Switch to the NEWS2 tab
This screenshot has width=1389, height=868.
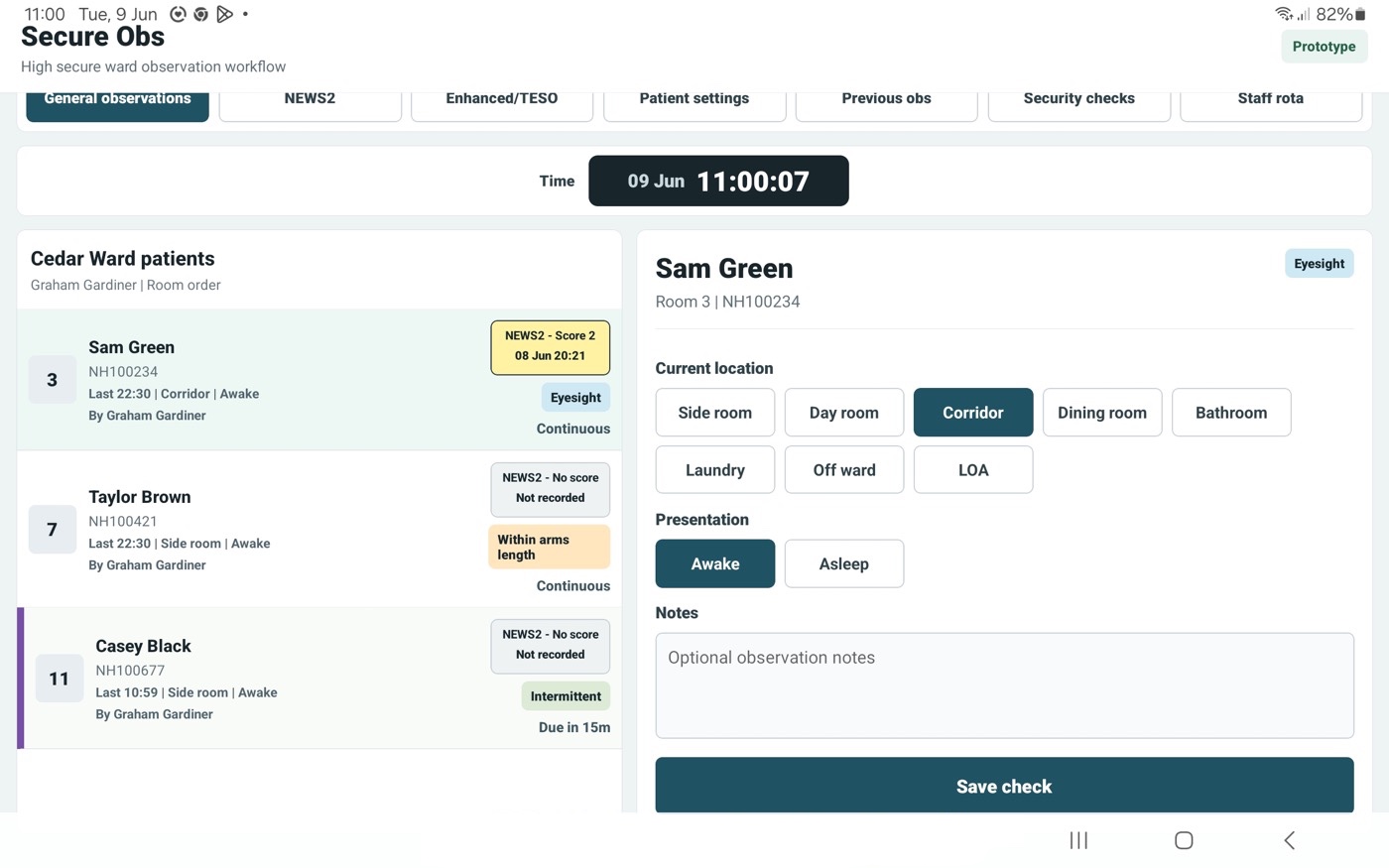pos(310,105)
